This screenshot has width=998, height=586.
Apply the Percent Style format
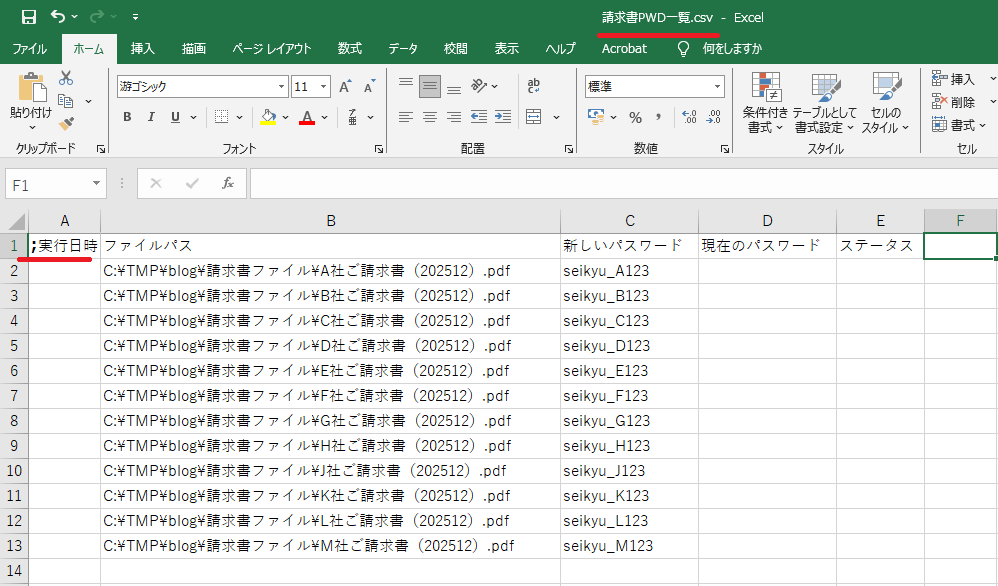[x=635, y=117]
